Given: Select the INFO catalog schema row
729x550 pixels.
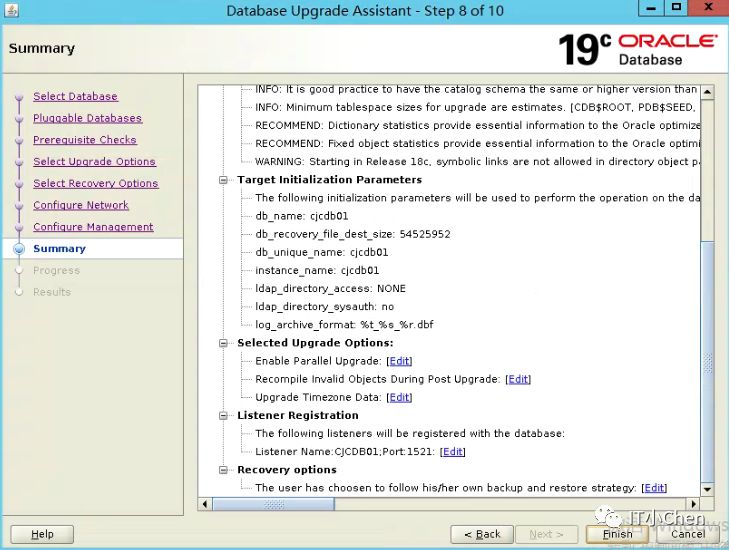Looking at the screenshot, I should click(477, 89).
